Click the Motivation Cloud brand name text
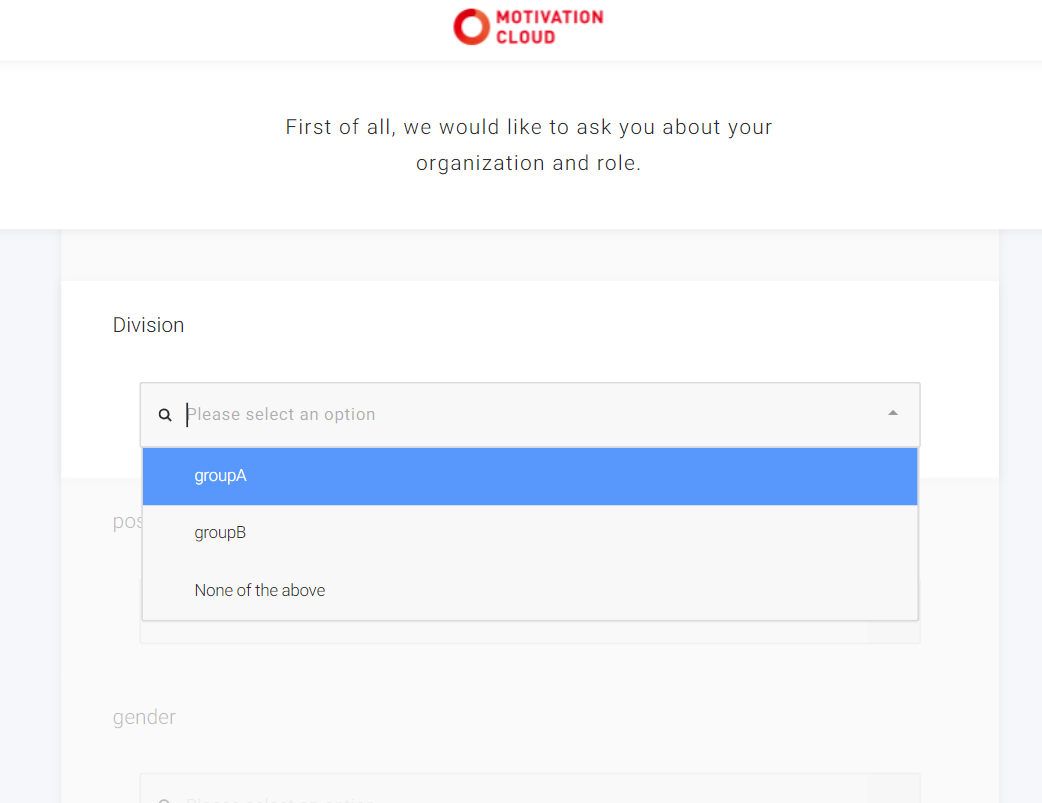The image size is (1042, 803). point(549,27)
